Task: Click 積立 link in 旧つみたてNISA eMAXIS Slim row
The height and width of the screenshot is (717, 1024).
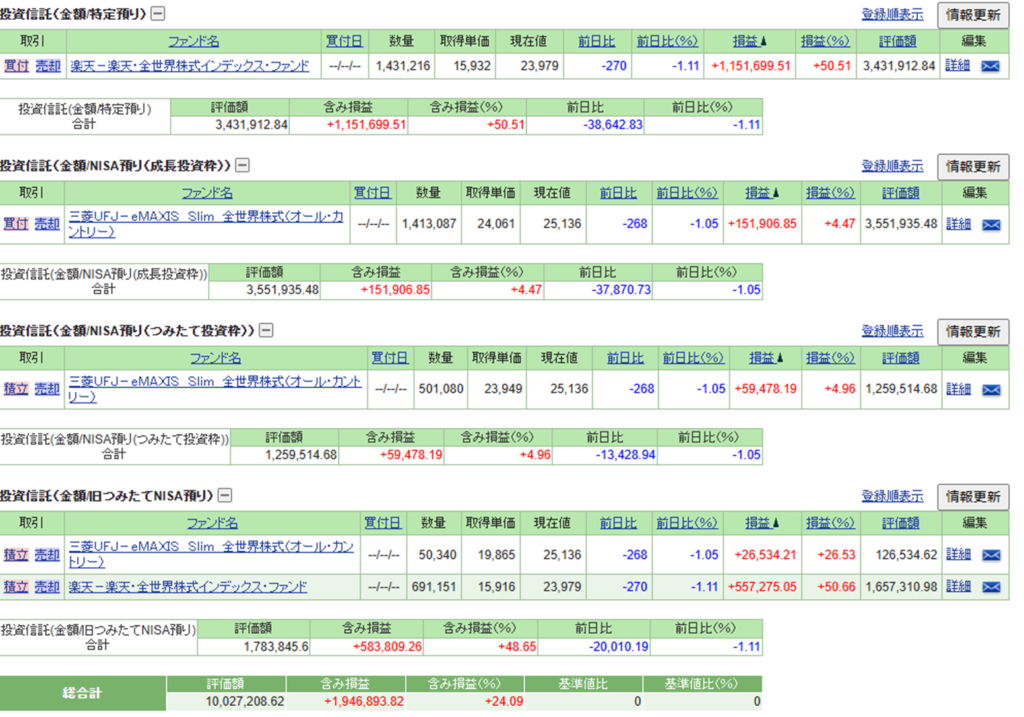Action: pos(16,554)
